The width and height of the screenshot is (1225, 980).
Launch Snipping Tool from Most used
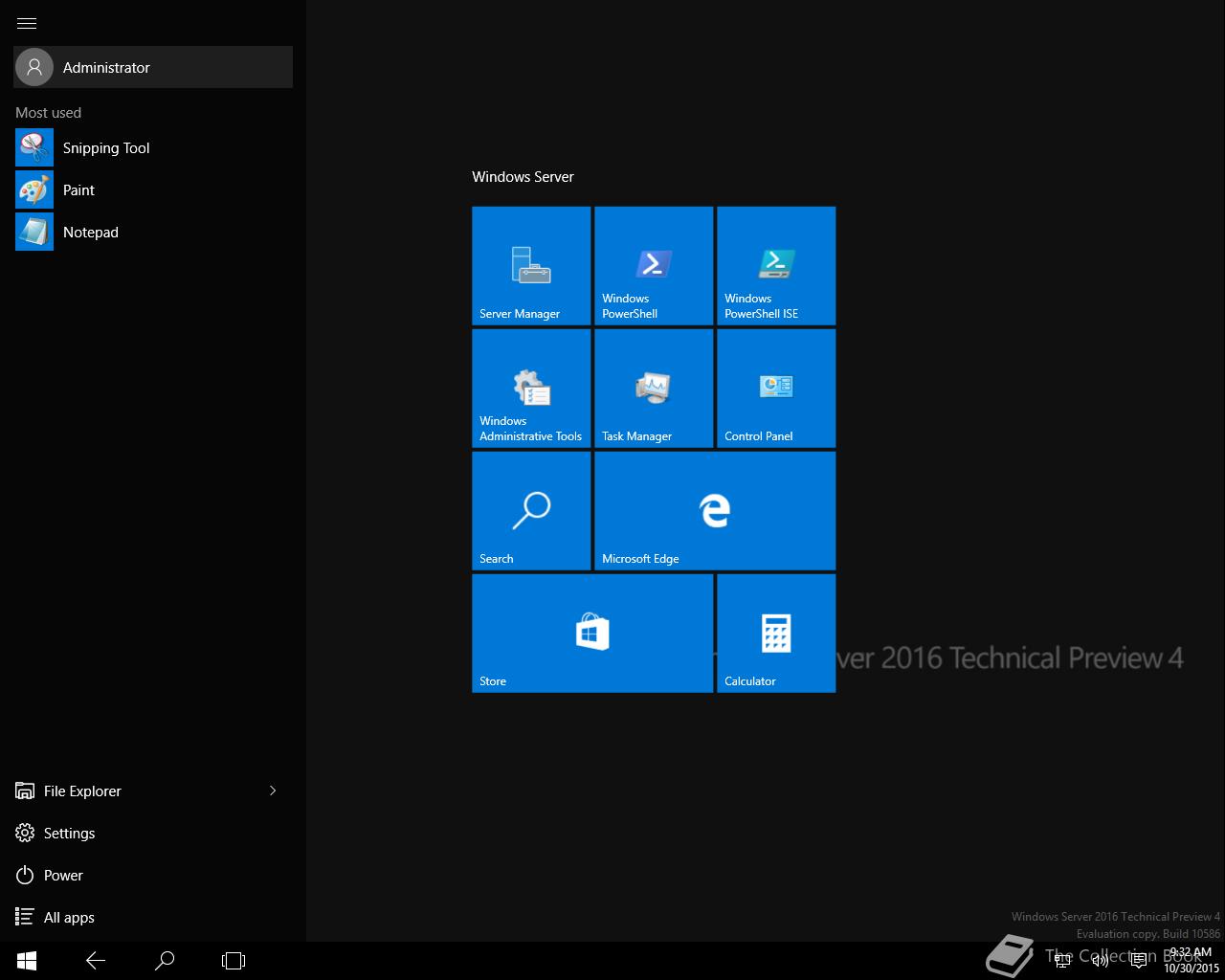(153, 147)
